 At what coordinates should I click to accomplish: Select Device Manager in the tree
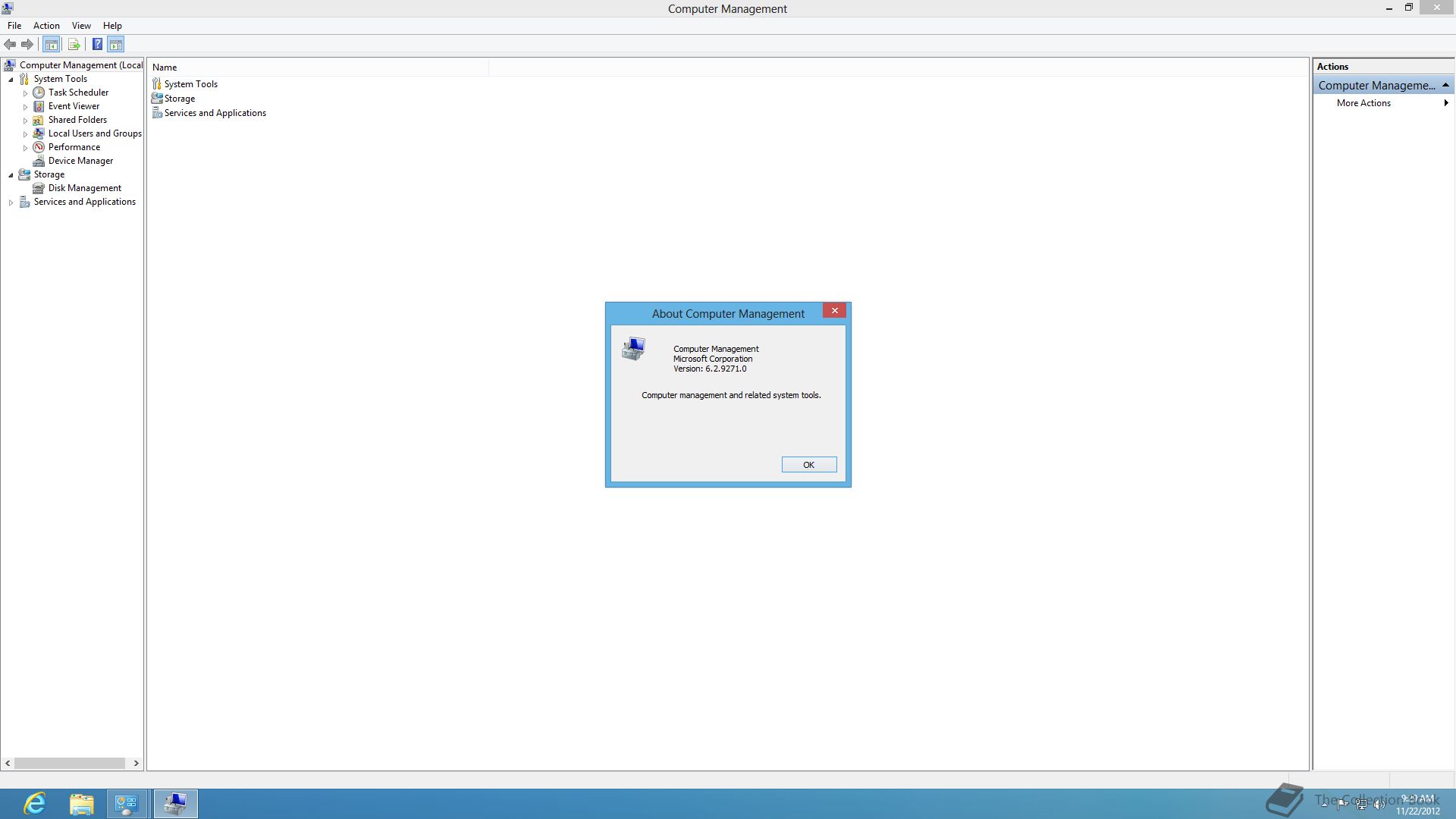[x=80, y=161]
